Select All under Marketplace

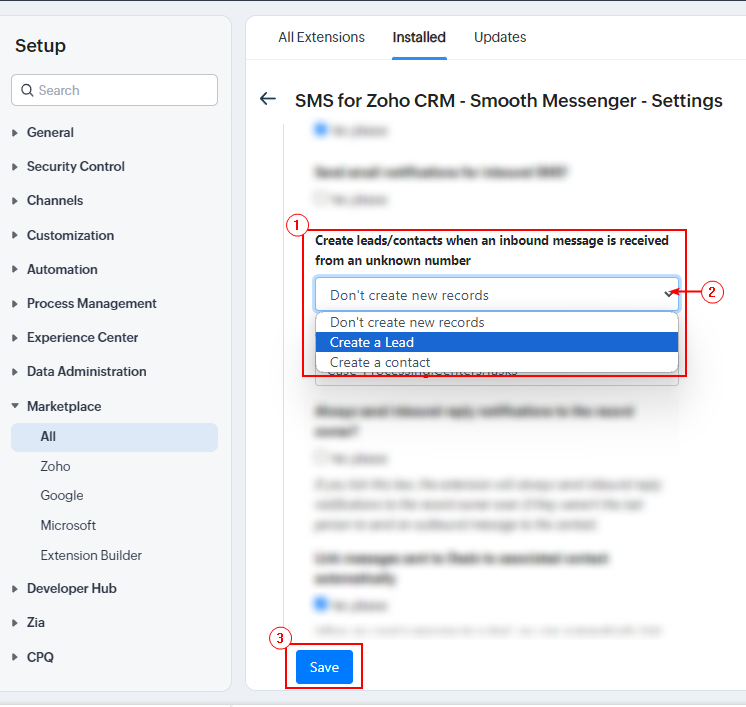point(114,437)
